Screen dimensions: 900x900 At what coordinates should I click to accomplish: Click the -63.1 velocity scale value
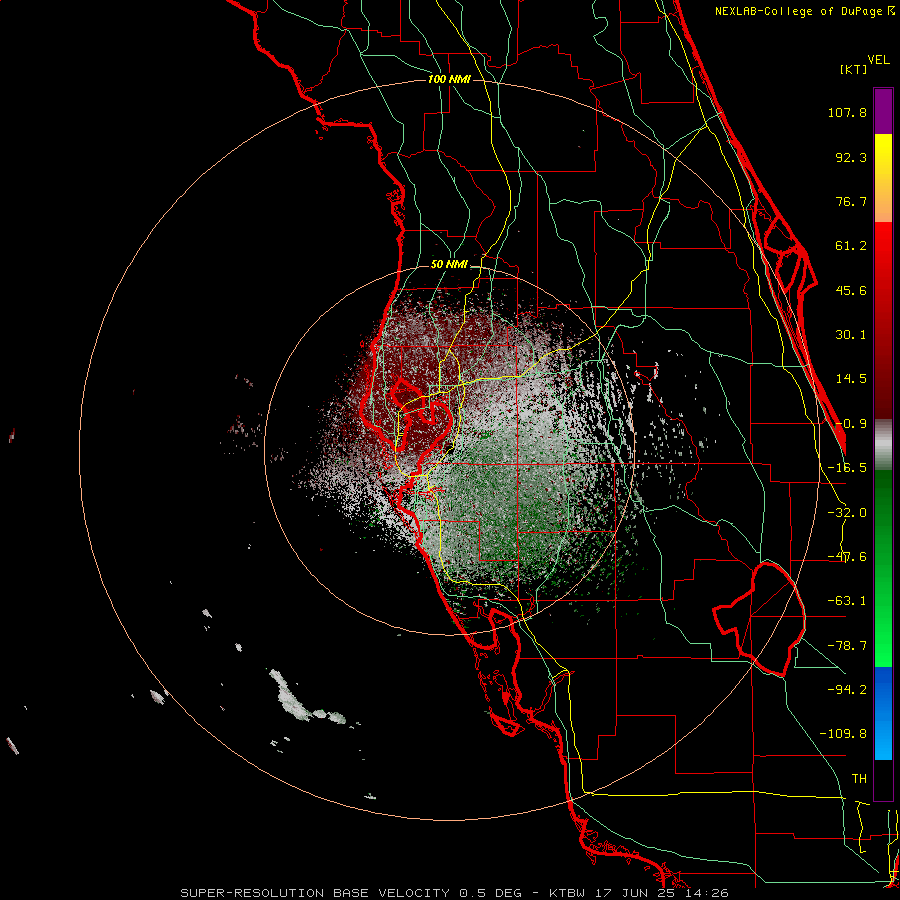(847, 601)
